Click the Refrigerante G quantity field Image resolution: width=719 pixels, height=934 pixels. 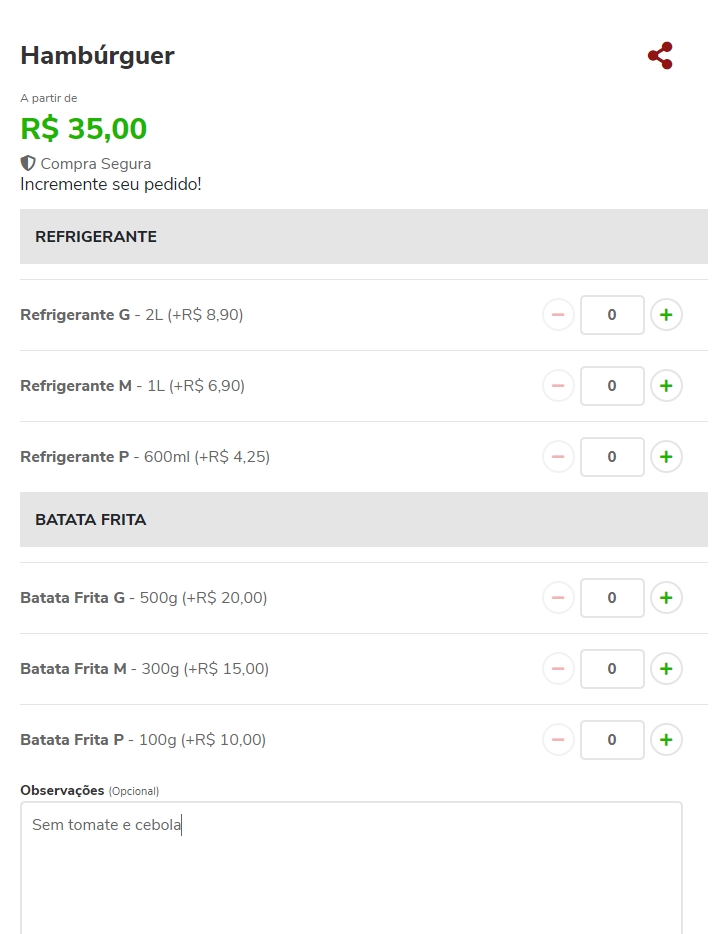612,315
